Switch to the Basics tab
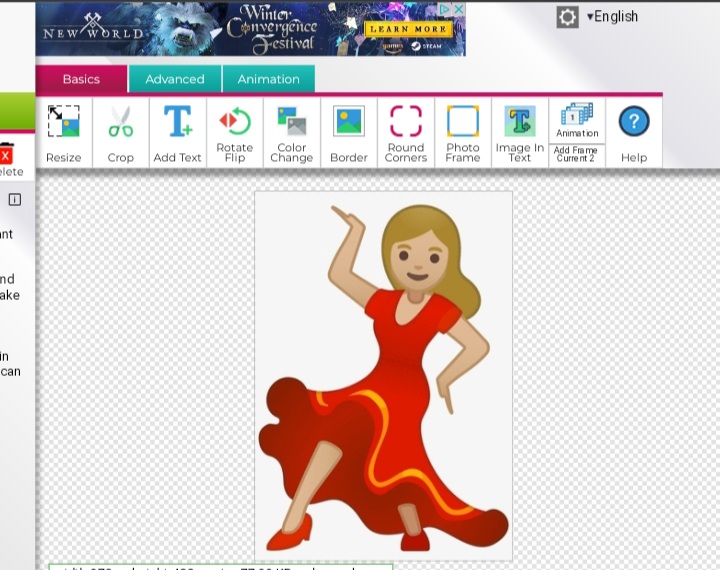 (81, 79)
